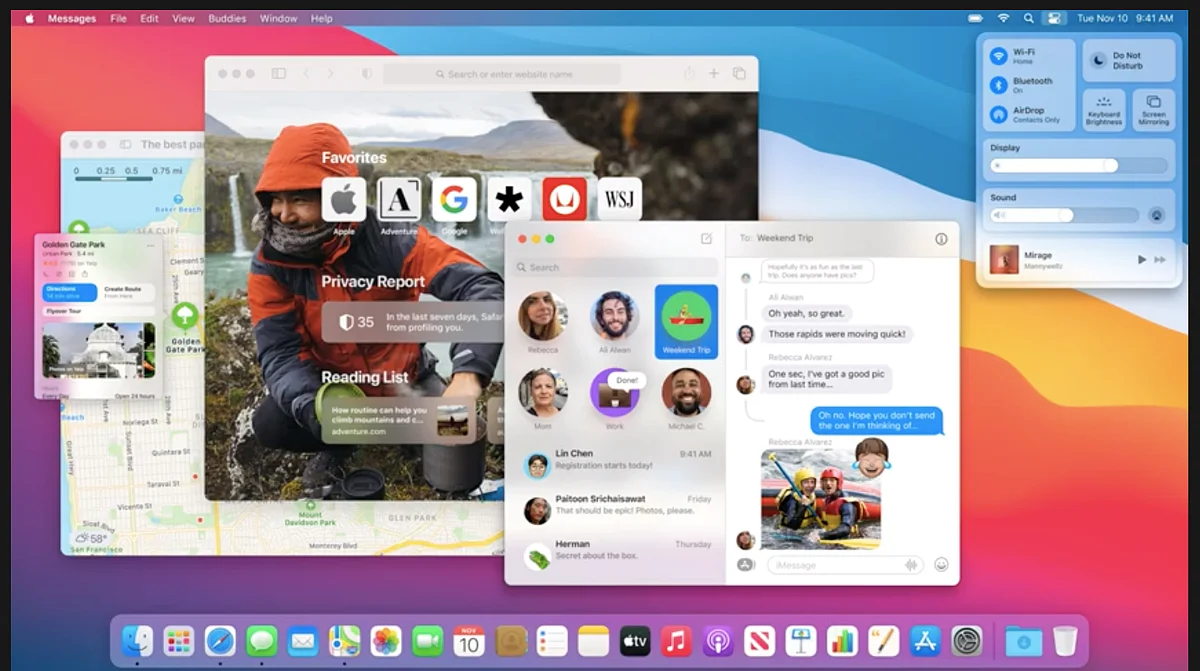Open Keyboard Brightness controls
This screenshot has width=1200, height=671.
1104,110
